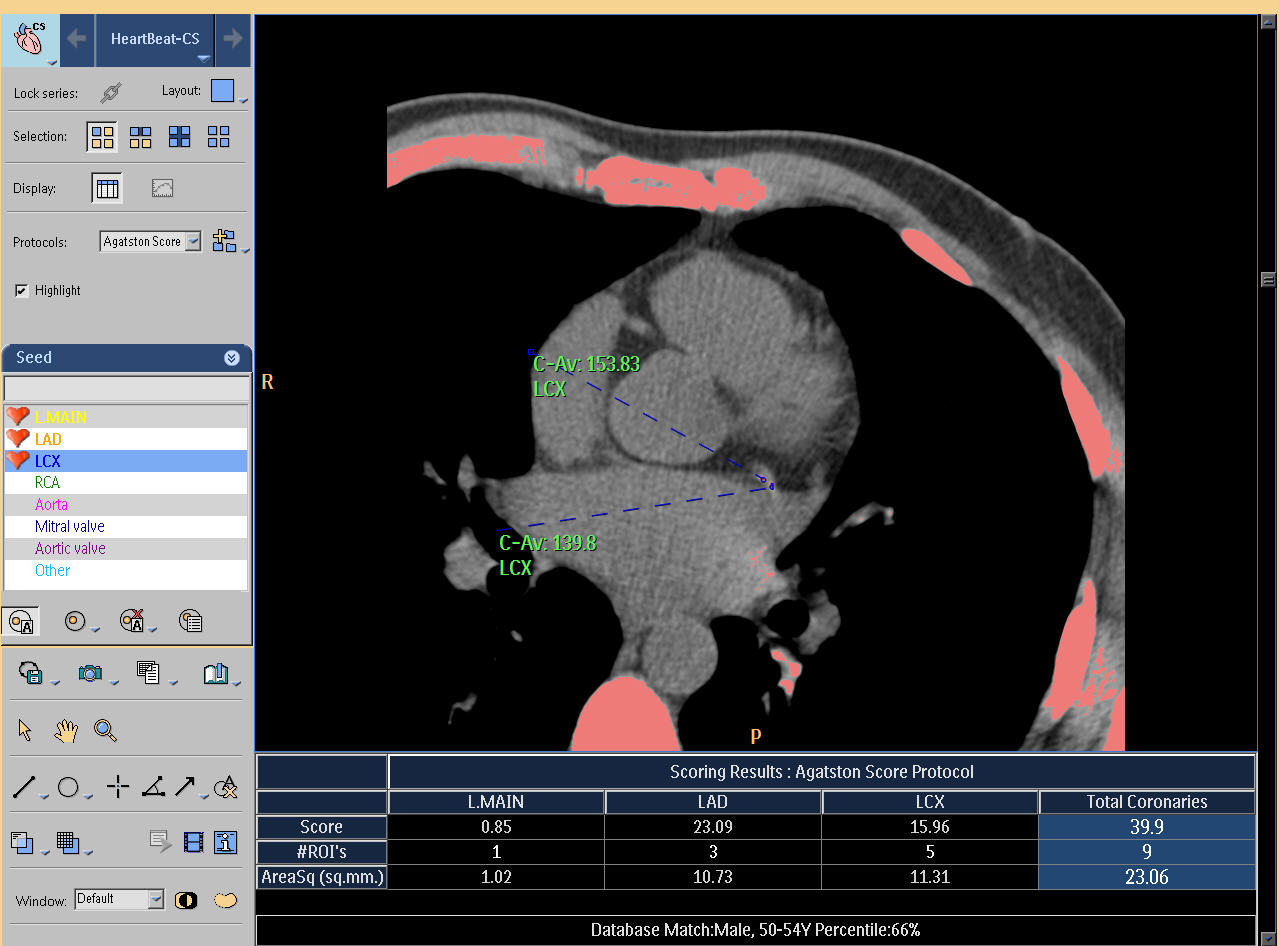Click the image scrollbar thumb on right edge
This screenshot has width=1279, height=946.
(x=1268, y=279)
